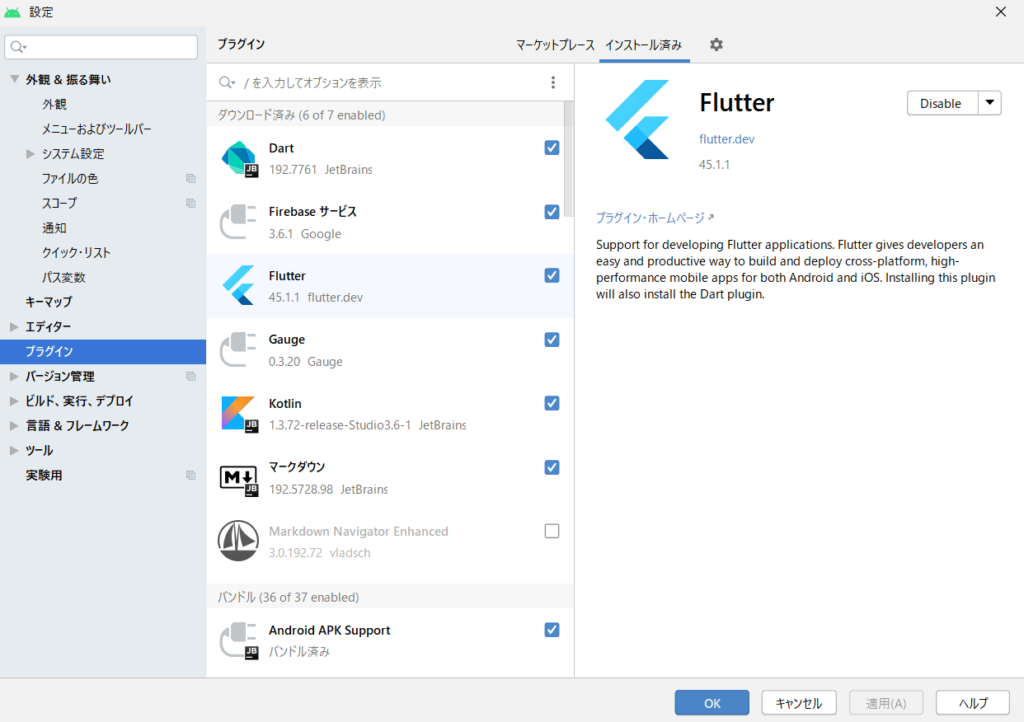1024x722 pixels.
Task: Open the 通知 settings page
Action: 54,228
